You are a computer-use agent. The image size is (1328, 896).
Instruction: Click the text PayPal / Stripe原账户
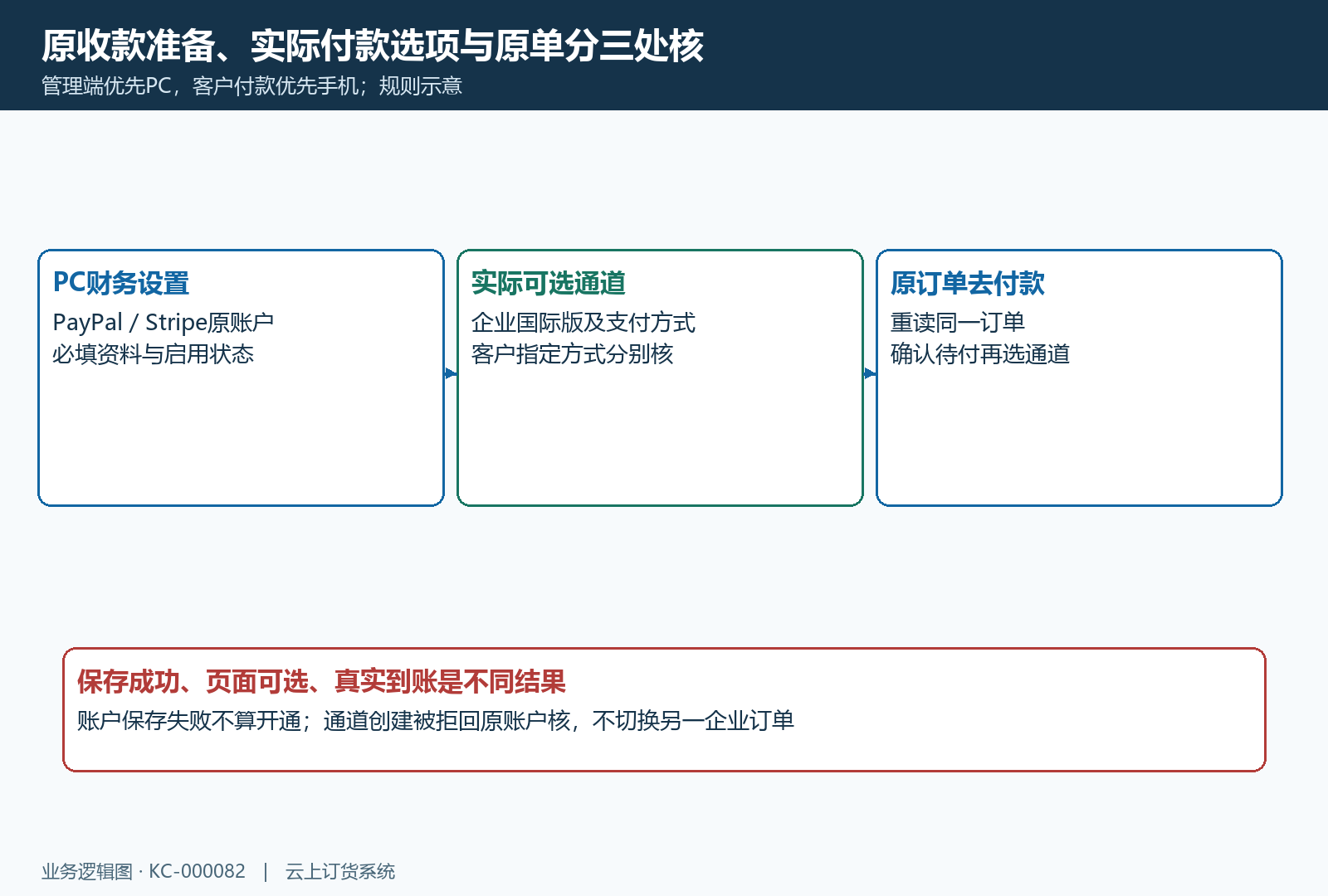coord(164,322)
